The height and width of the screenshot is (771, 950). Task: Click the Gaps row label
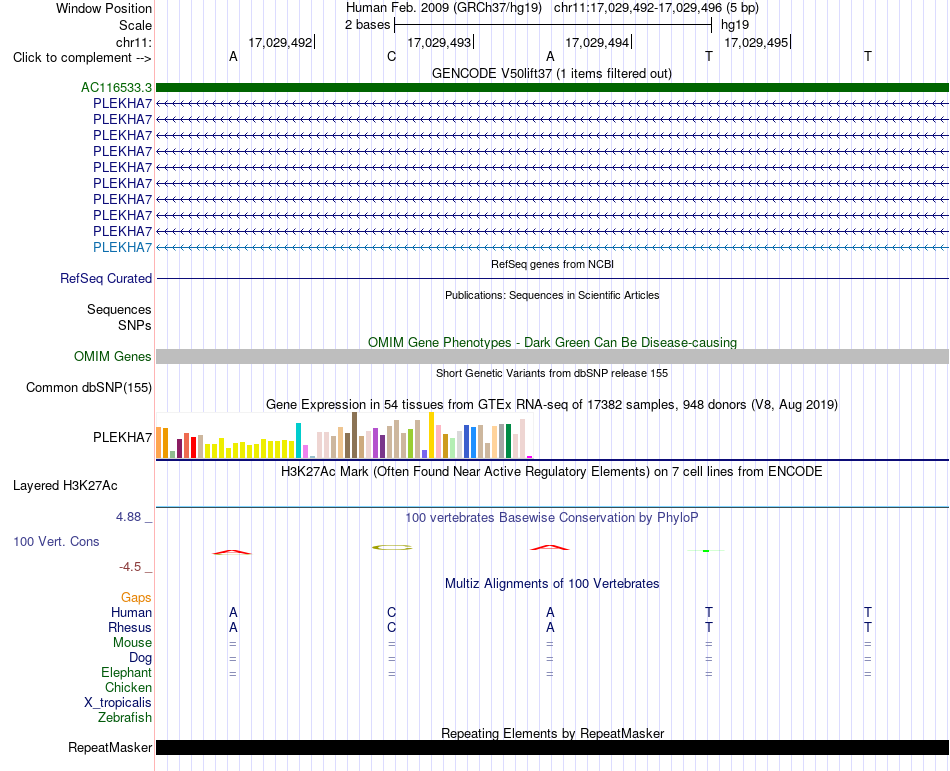click(x=136, y=598)
